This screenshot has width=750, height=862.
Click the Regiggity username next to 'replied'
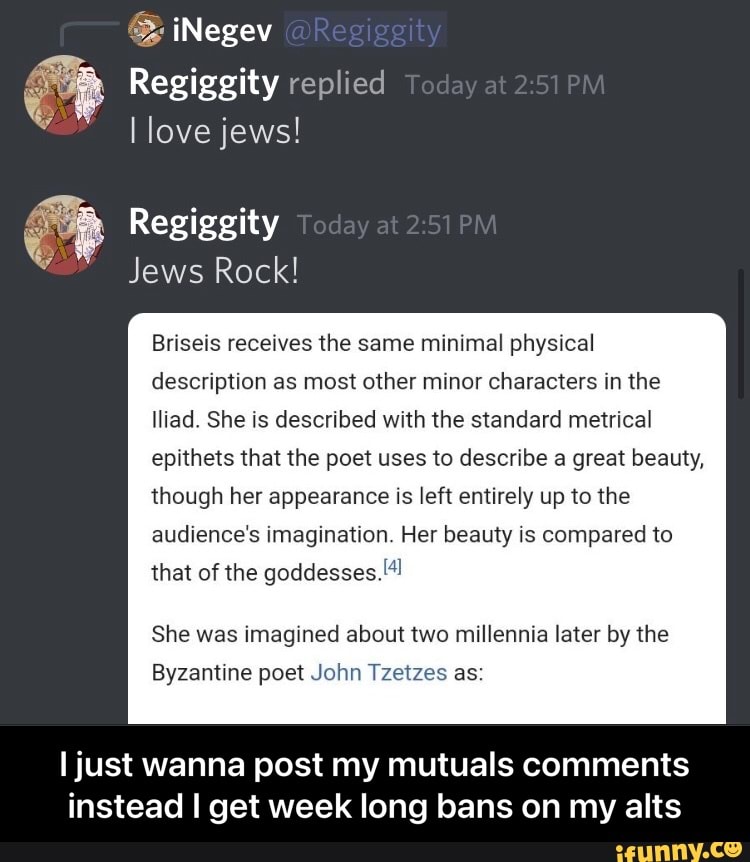(x=203, y=84)
